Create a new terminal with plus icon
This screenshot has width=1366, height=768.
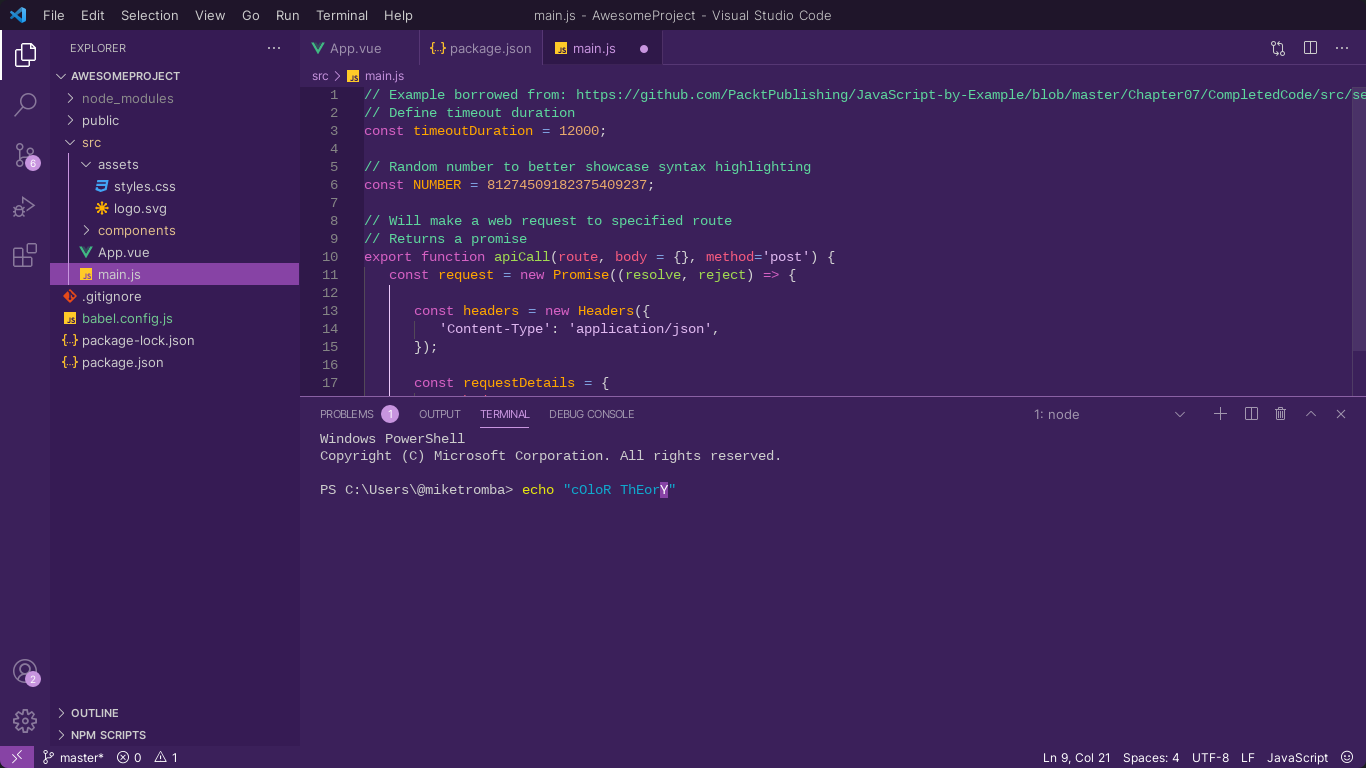point(1220,414)
